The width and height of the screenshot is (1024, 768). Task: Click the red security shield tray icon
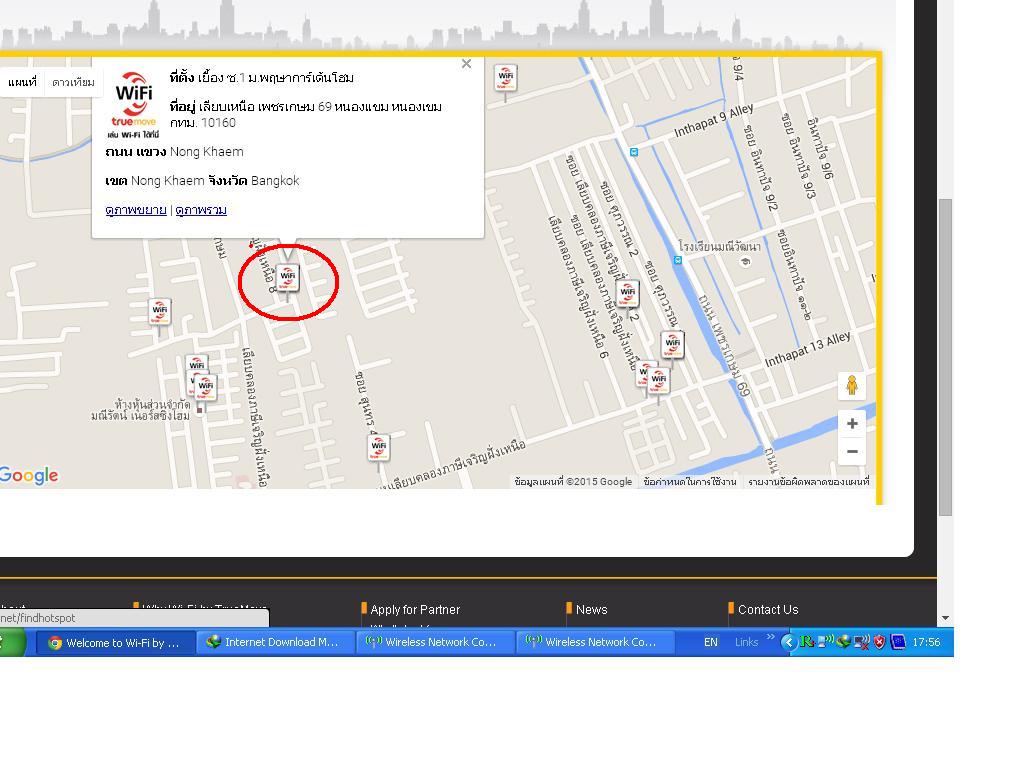tap(880, 643)
